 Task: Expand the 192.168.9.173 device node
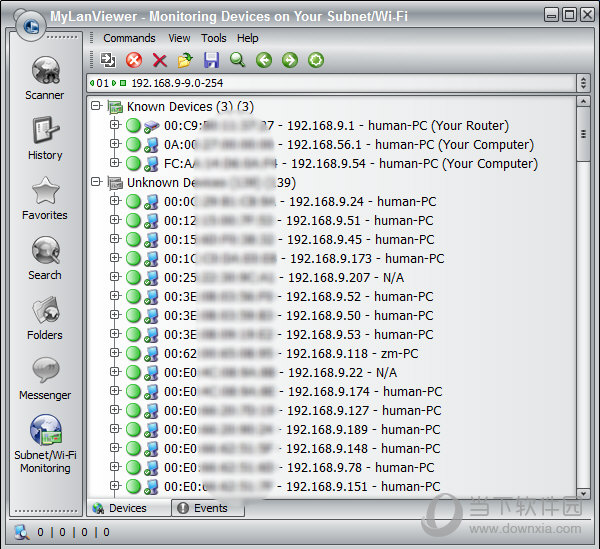114,257
